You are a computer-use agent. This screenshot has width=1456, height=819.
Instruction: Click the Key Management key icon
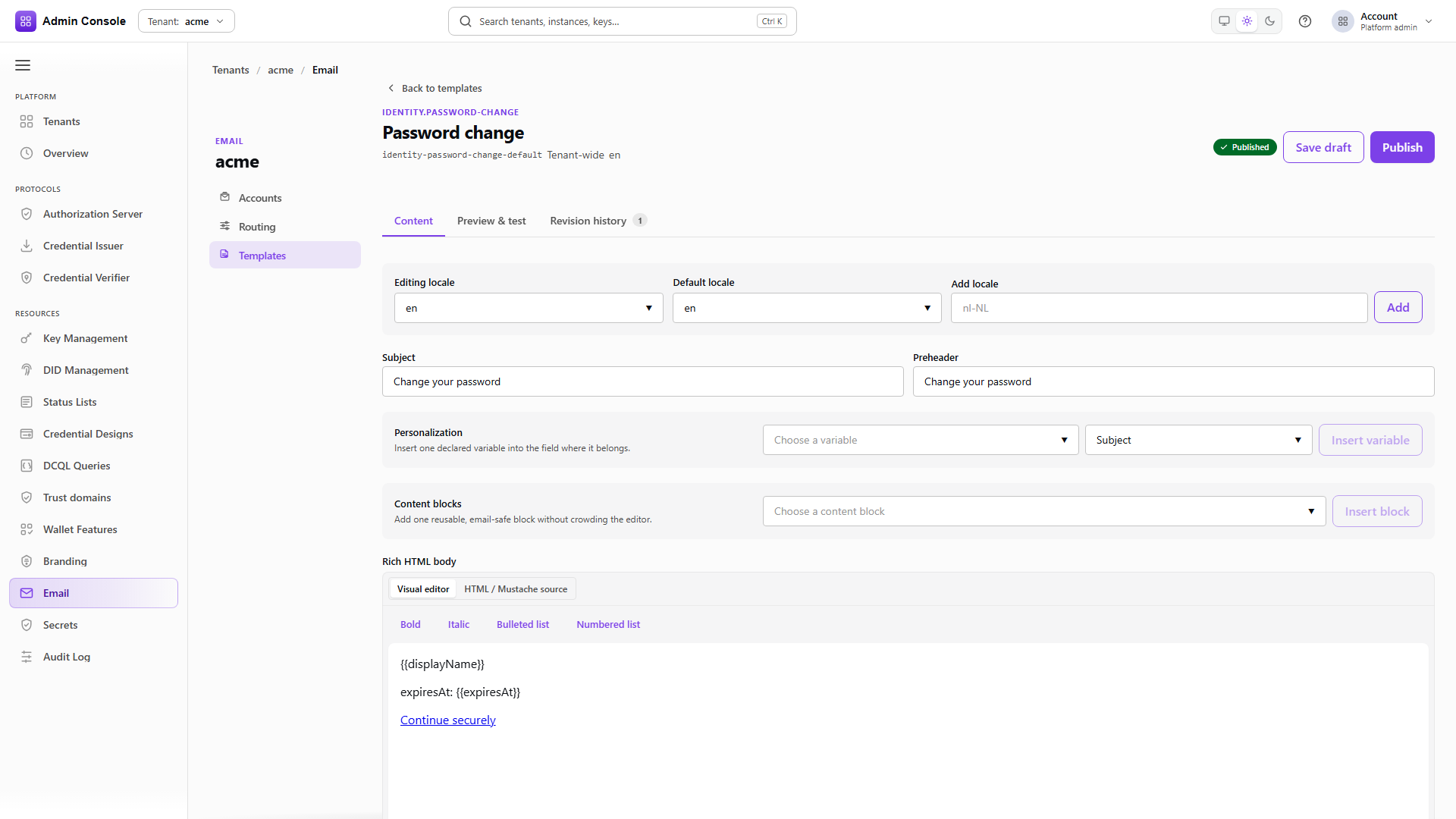click(27, 338)
